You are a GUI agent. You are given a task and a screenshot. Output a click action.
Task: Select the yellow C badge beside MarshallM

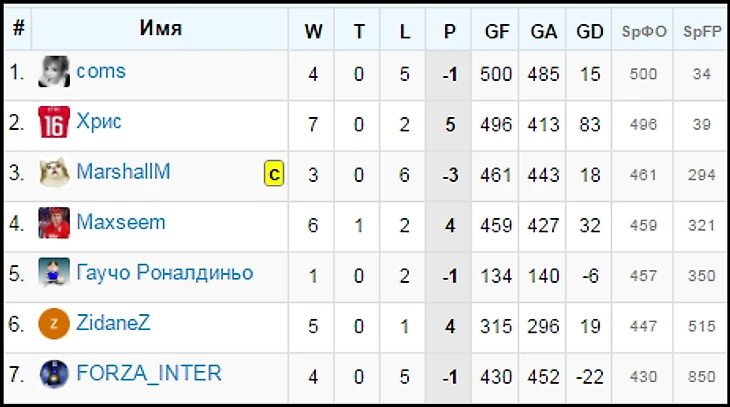click(274, 174)
